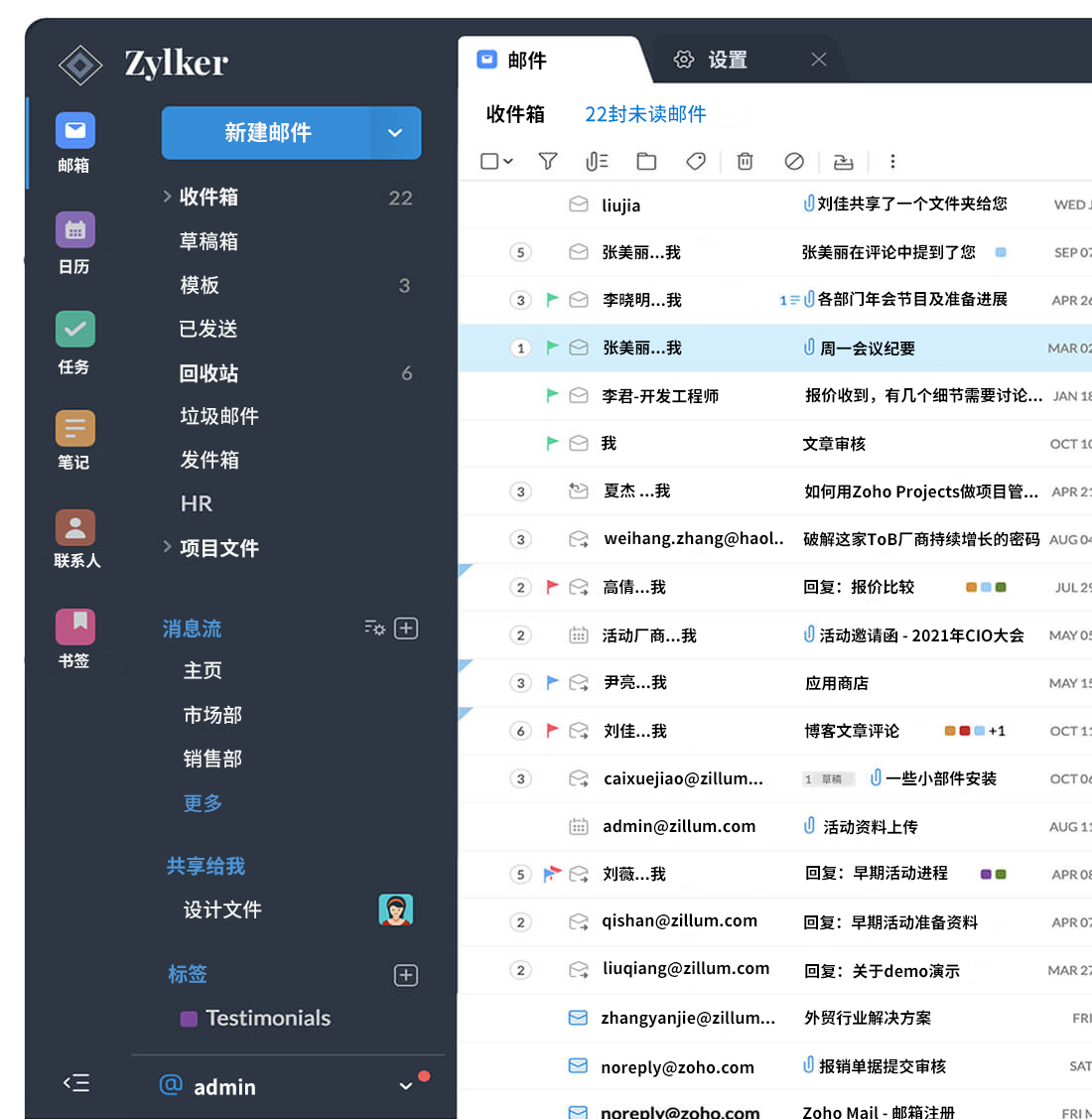Close the 设置 tab
Image resolution: width=1092 pixels, height=1119 pixels.
click(x=819, y=60)
